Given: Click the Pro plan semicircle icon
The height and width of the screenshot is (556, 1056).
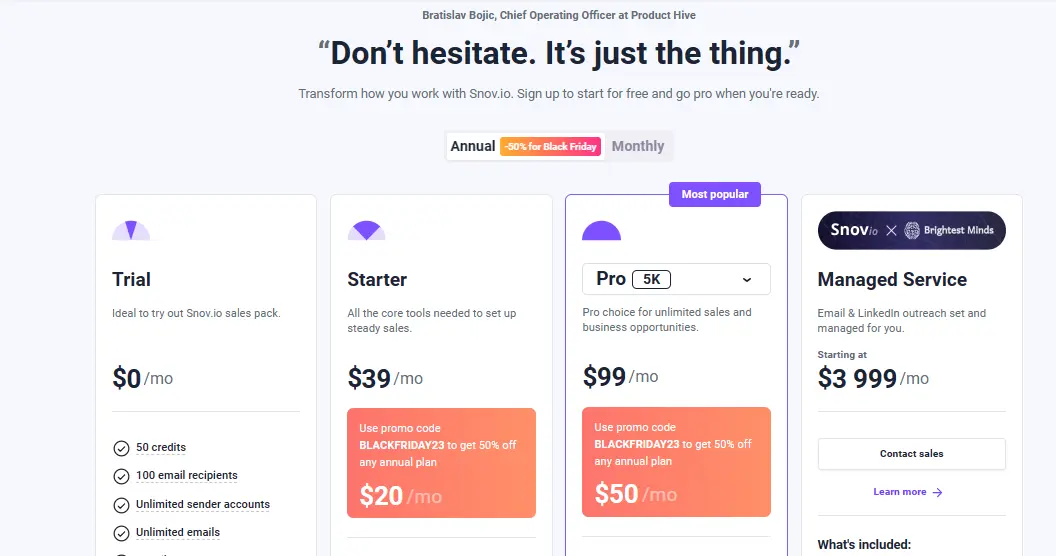Looking at the screenshot, I should pos(601,231).
